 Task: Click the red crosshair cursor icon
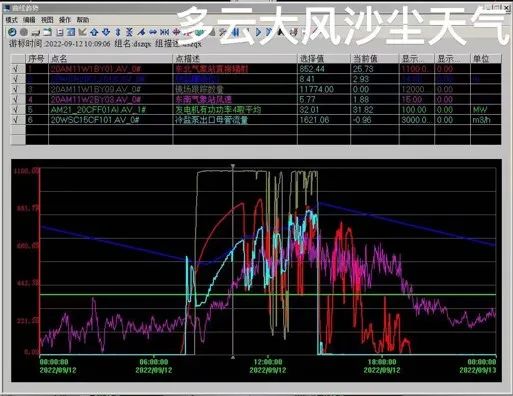tap(176, 32)
